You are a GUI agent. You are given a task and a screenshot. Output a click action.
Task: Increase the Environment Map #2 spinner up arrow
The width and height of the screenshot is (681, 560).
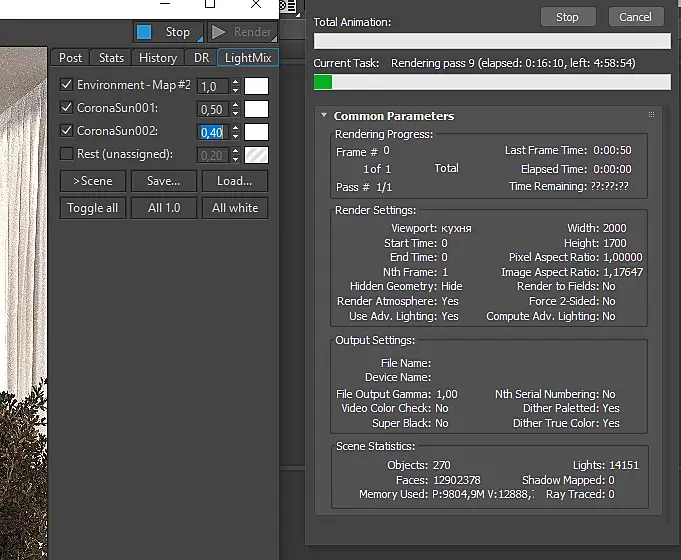point(235,82)
